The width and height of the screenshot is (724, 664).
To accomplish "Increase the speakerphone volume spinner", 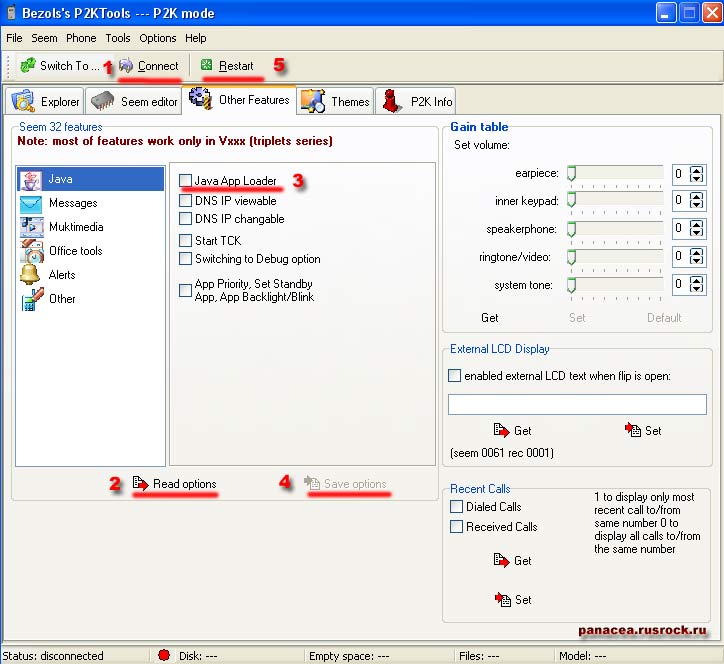I will 696,224.
